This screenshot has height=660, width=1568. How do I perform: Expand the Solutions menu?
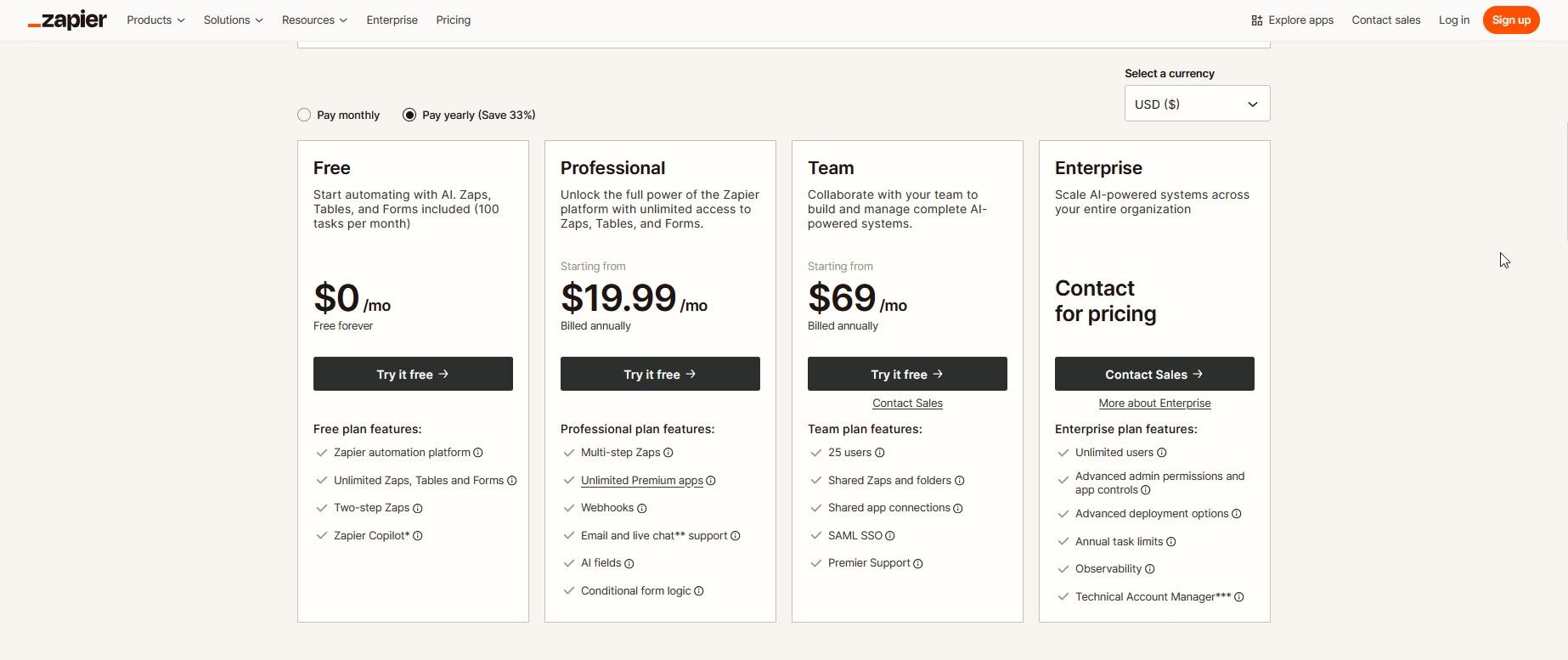[233, 20]
